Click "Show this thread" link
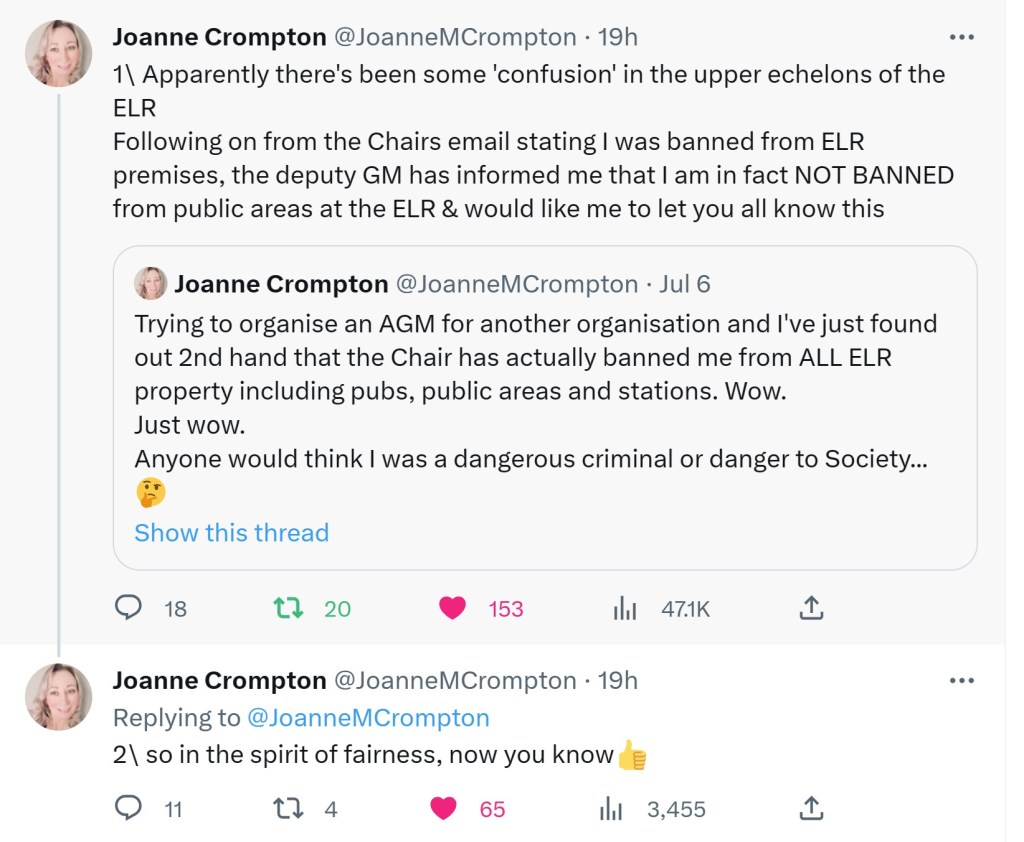1024x842 pixels. click(231, 533)
